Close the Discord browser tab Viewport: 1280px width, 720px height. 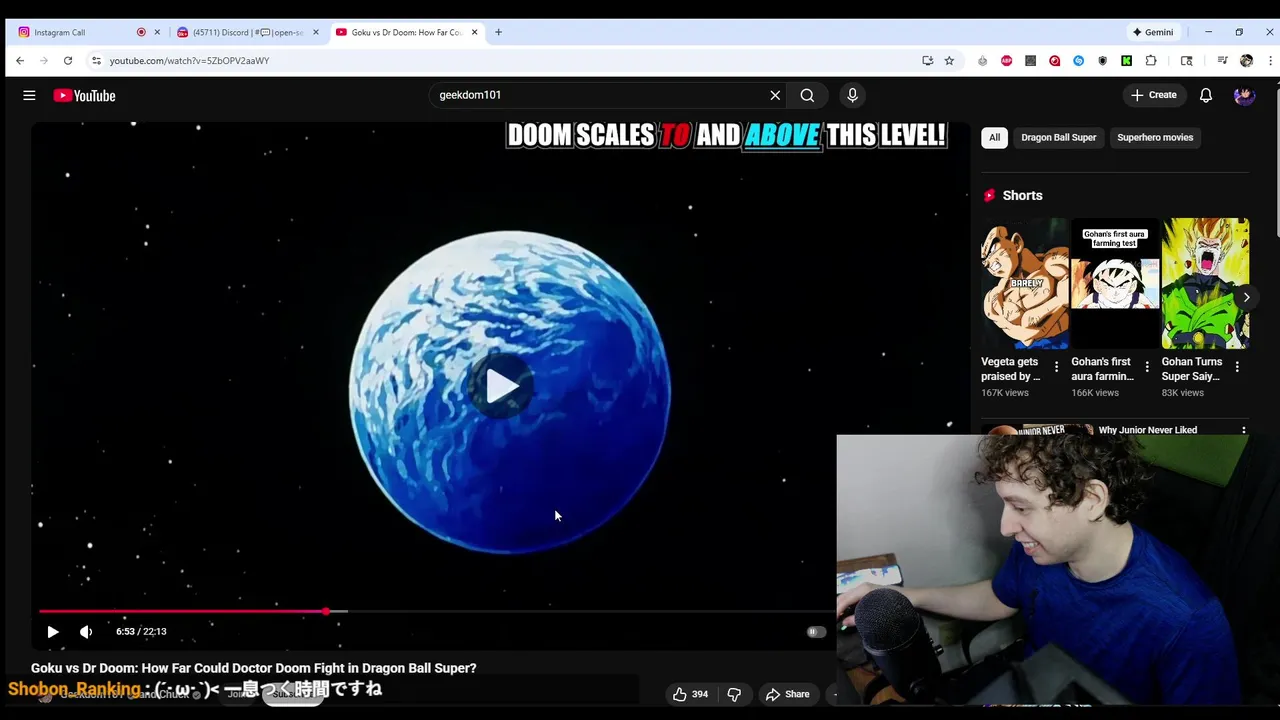[x=316, y=32]
